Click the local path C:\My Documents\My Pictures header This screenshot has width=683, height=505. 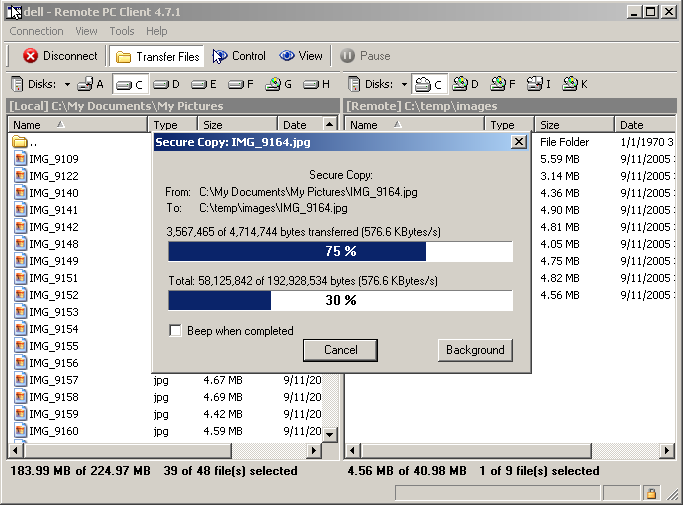[173, 106]
